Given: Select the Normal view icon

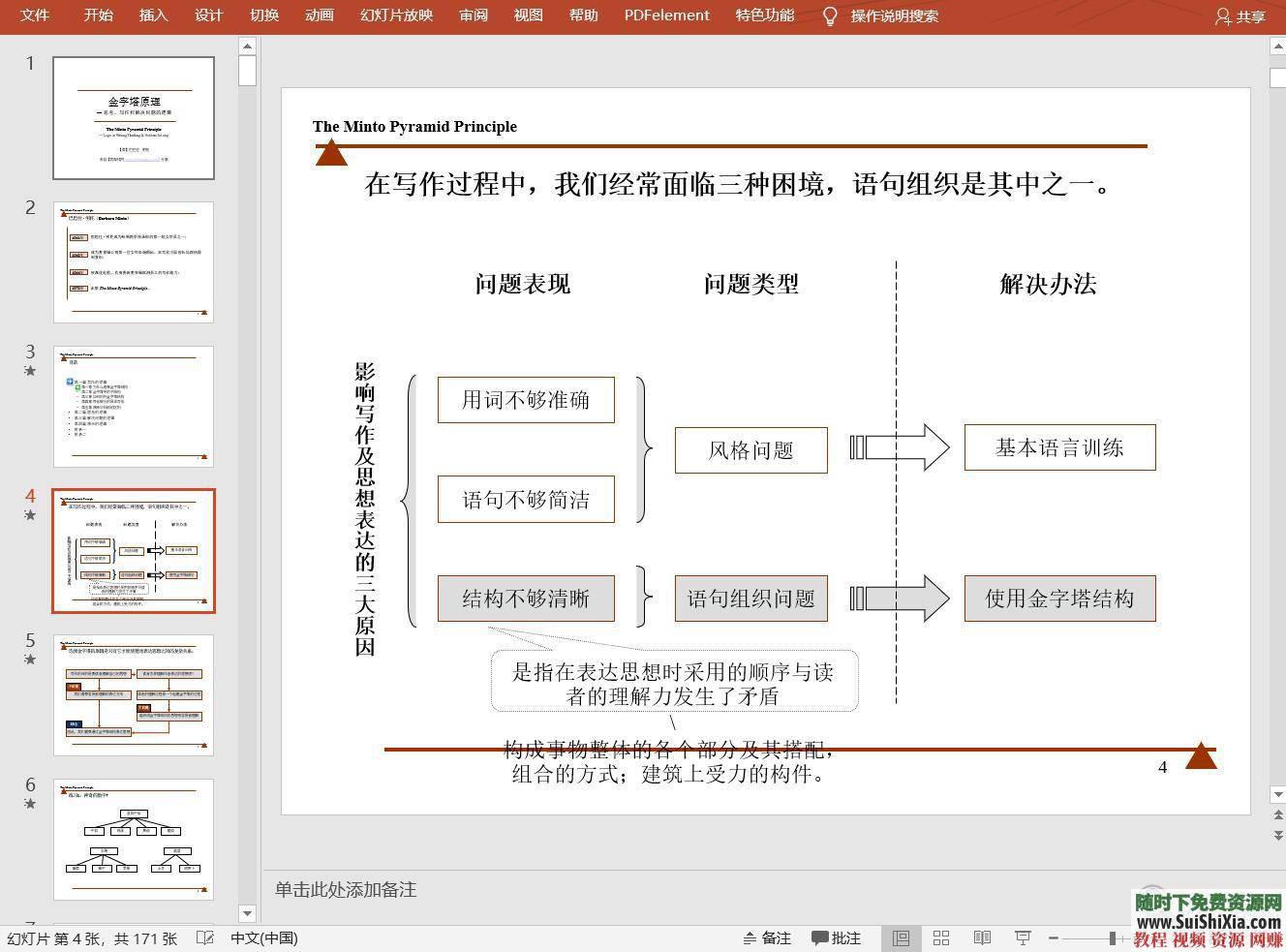Looking at the screenshot, I should pyautogui.click(x=901, y=937).
